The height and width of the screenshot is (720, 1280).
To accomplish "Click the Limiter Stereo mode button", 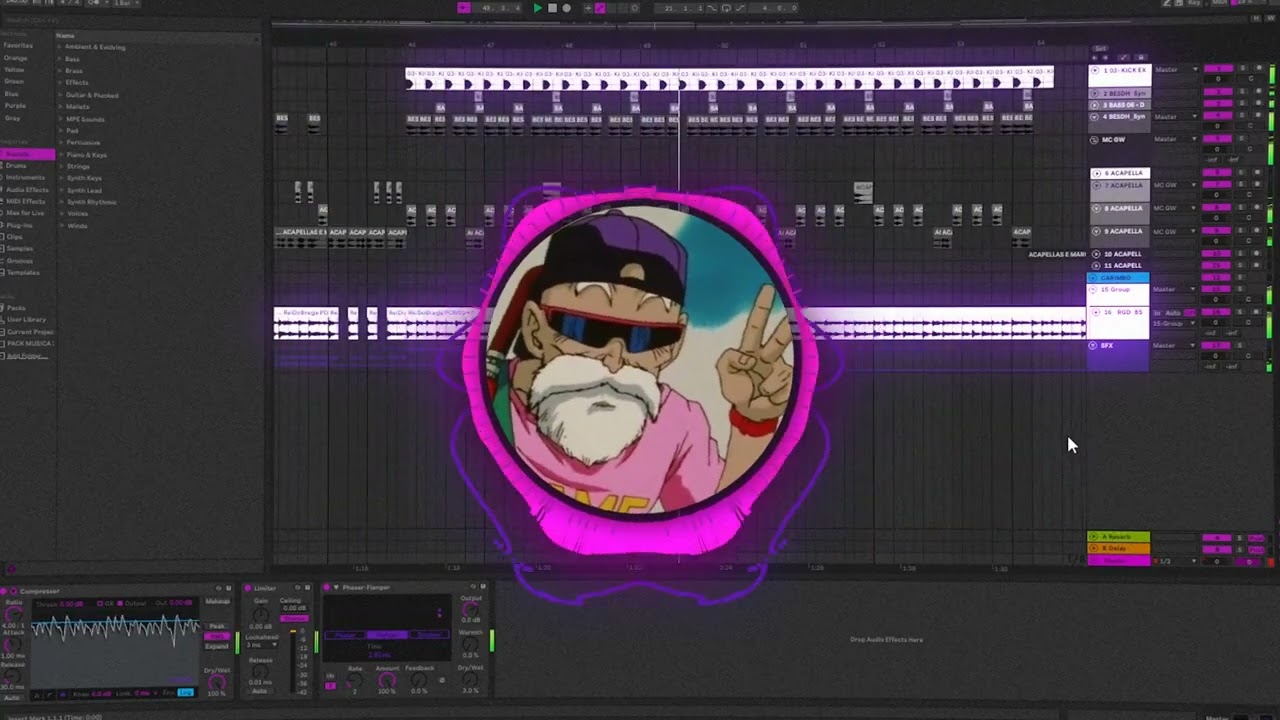I will (x=294, y=618).
